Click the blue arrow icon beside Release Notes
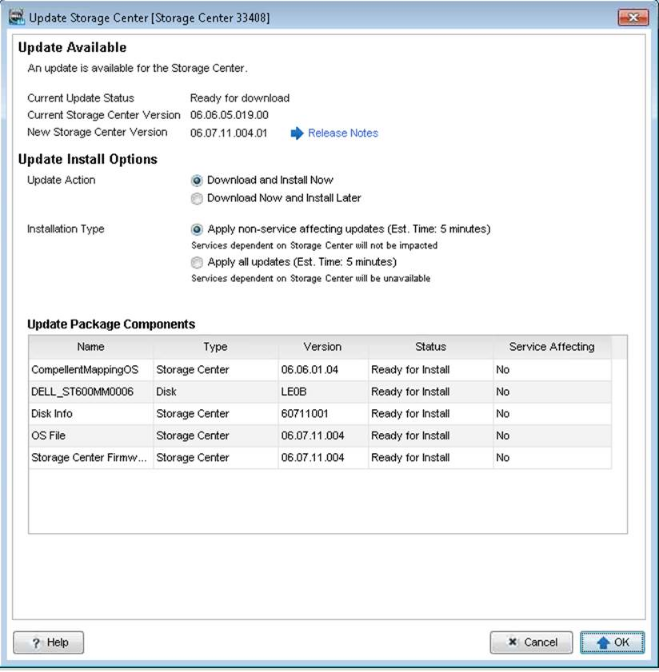This screenshot has height=672, width=659. (297, 133)
